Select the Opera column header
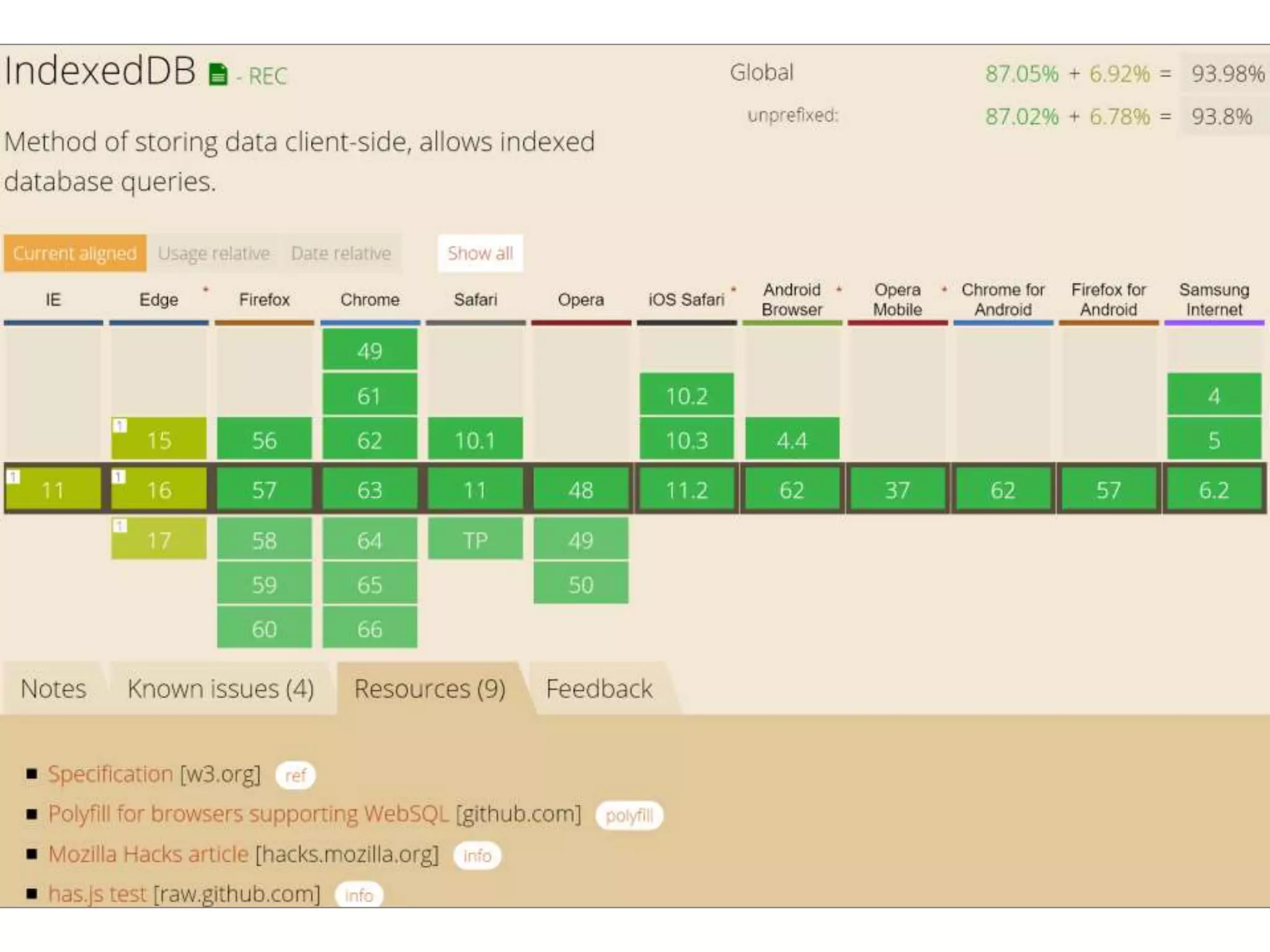Screen dimensions: 1270x952 click(x=581, y=300)
